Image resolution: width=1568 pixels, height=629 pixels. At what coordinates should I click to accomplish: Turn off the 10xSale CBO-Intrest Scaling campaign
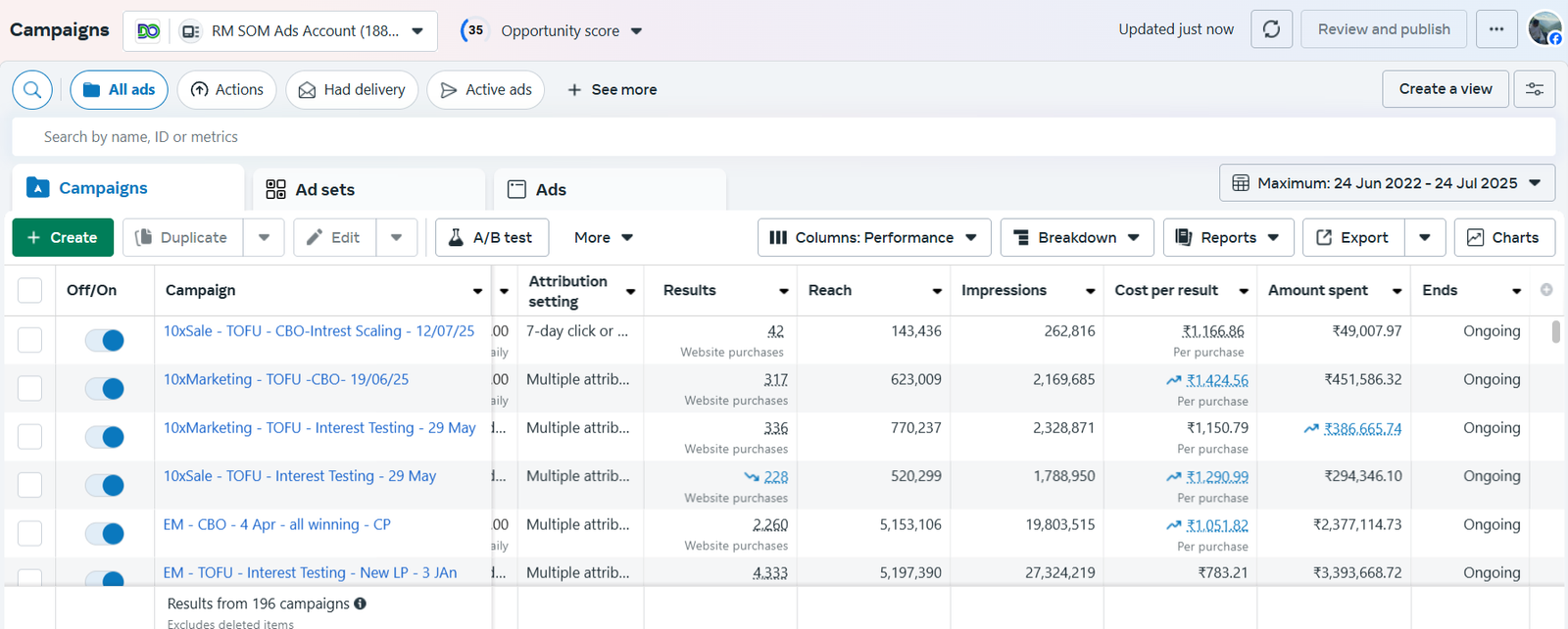105,340
